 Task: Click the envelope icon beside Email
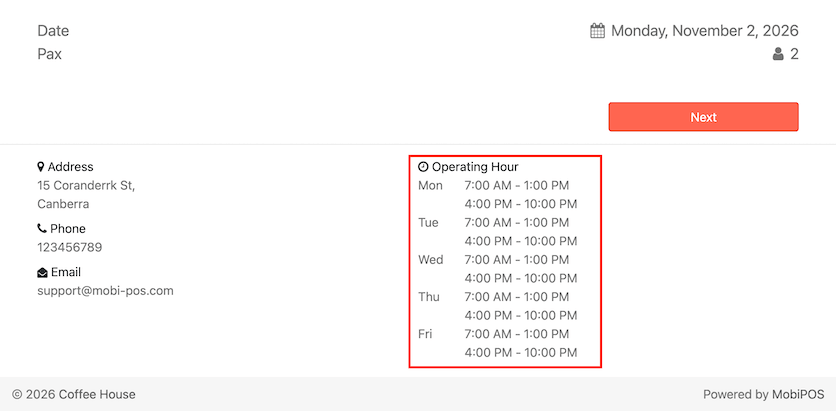[42, 272]
